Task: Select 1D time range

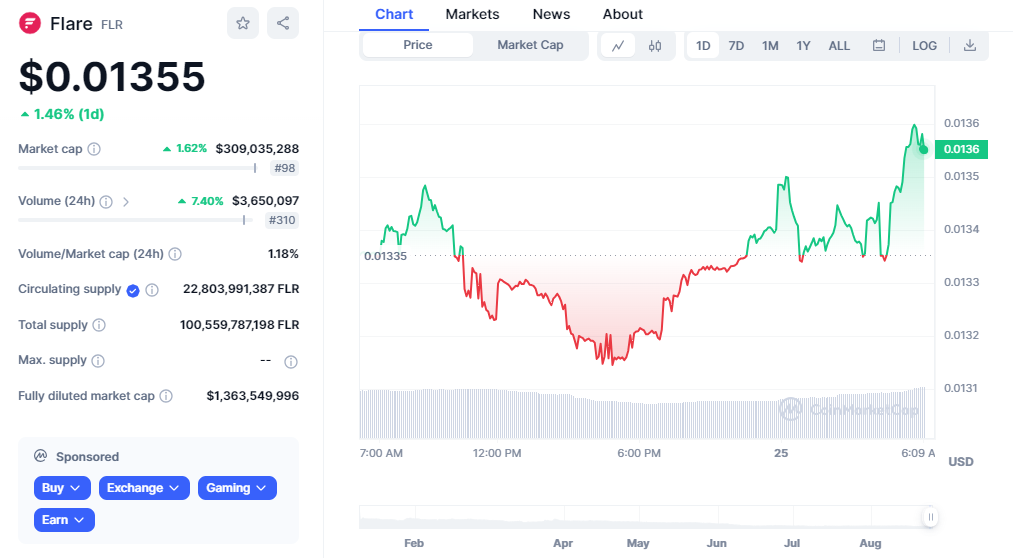Action: tap(703, 46)
